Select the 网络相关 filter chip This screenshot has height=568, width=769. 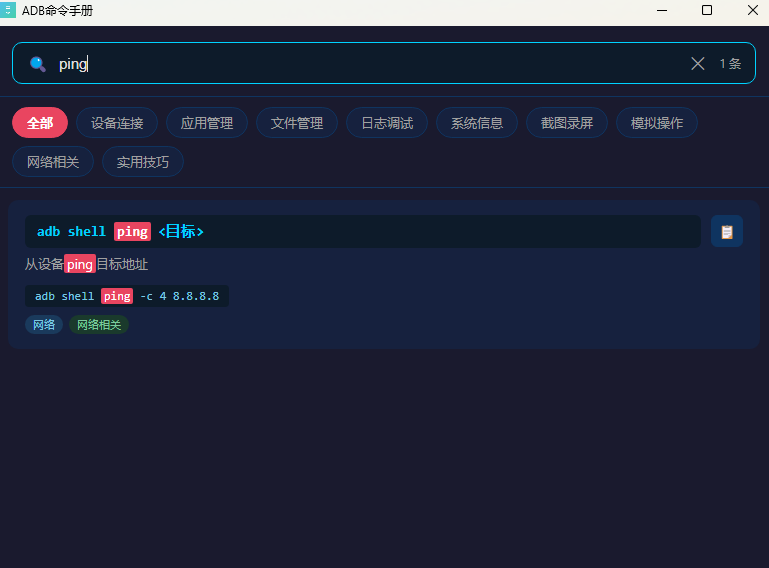click(53, 162)
